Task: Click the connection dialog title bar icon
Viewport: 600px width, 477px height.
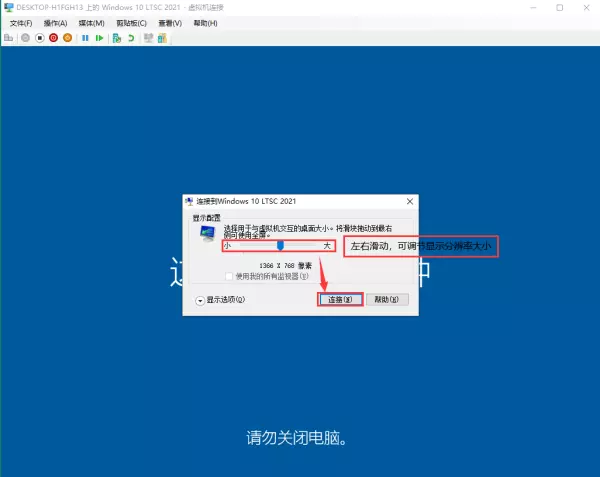Action: [189, 201]
